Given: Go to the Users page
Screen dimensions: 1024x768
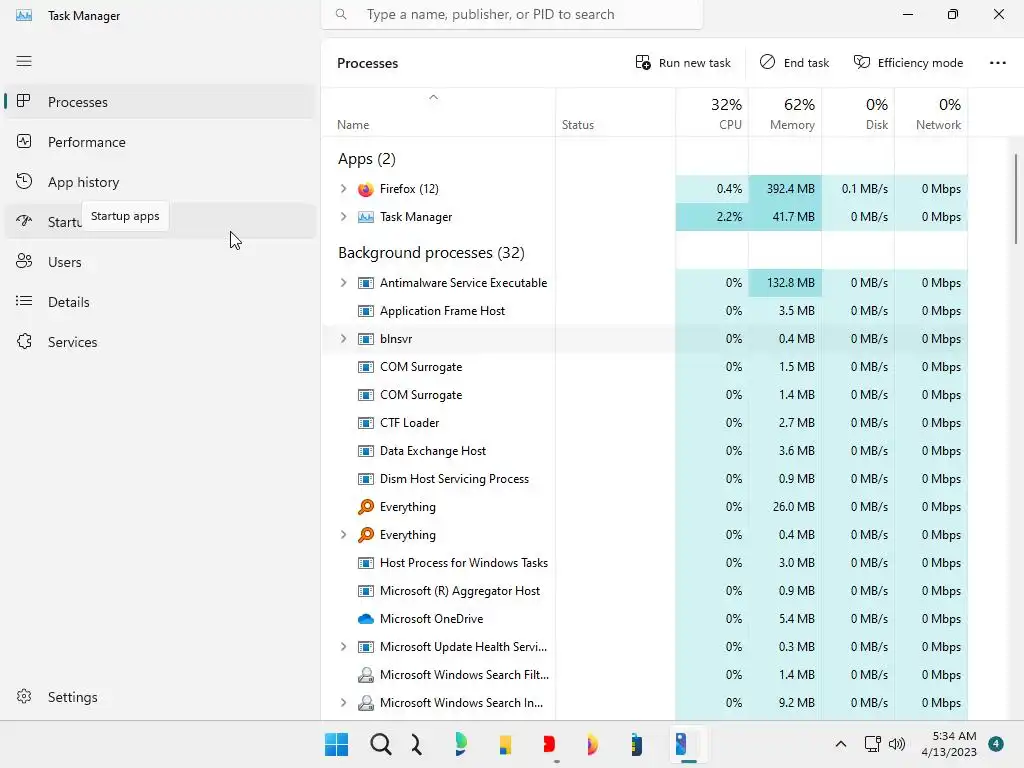Looking at the screenshot, I should pos(160,262).
